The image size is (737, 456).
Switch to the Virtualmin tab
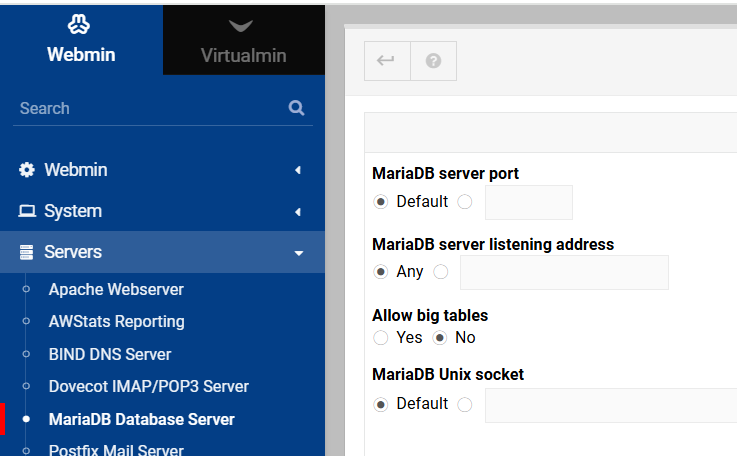pyautogui.click(x=243, y=55)
